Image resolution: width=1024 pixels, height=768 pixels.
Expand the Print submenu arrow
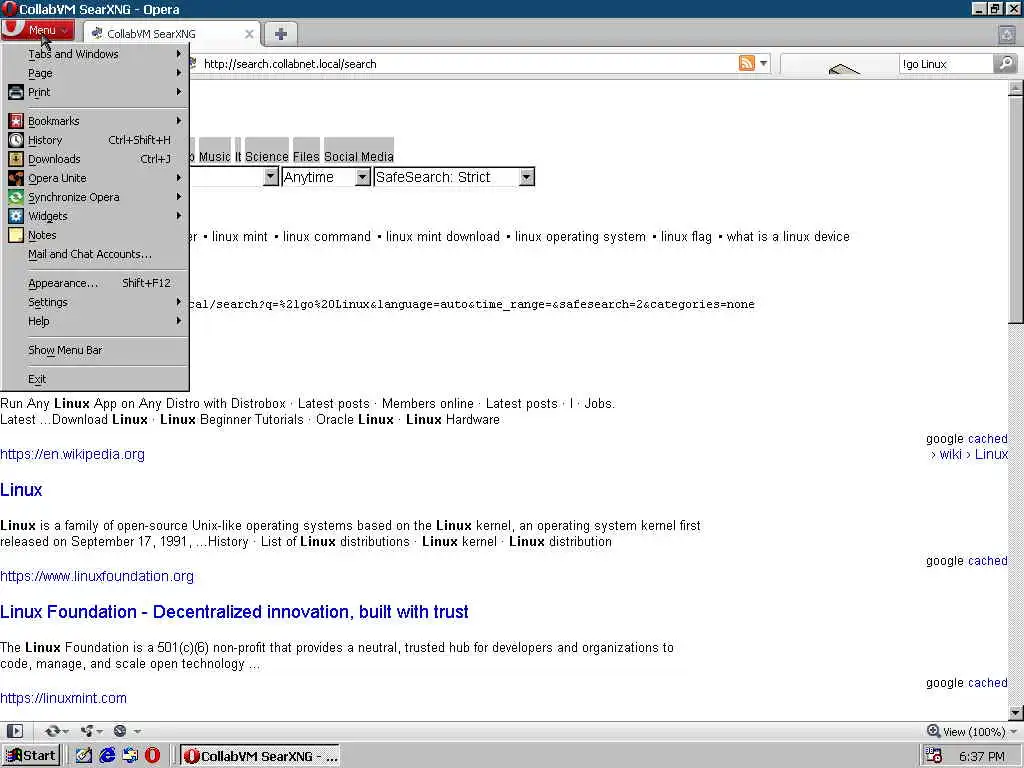click(178, 92)
